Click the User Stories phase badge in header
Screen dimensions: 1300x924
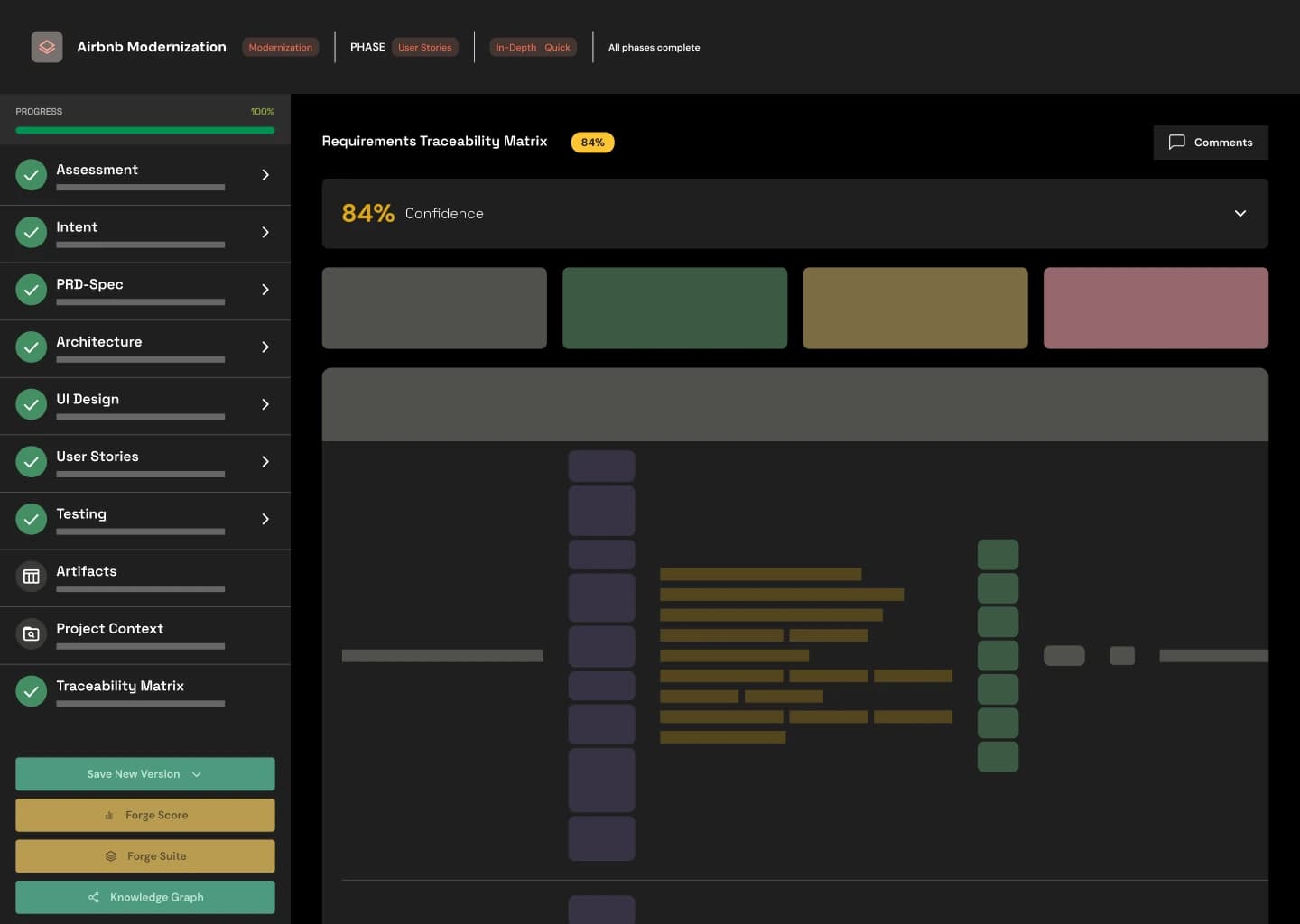(425, 48)
